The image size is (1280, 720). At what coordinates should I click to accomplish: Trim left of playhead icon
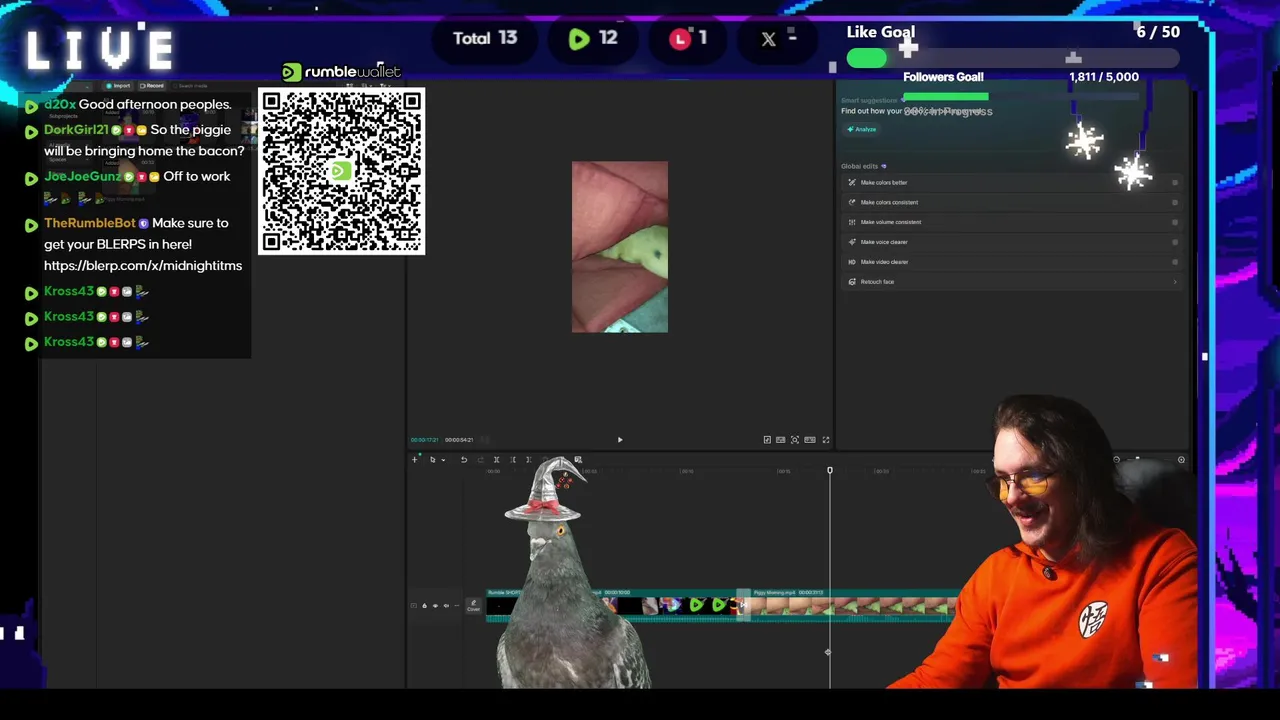click(513, 460)
